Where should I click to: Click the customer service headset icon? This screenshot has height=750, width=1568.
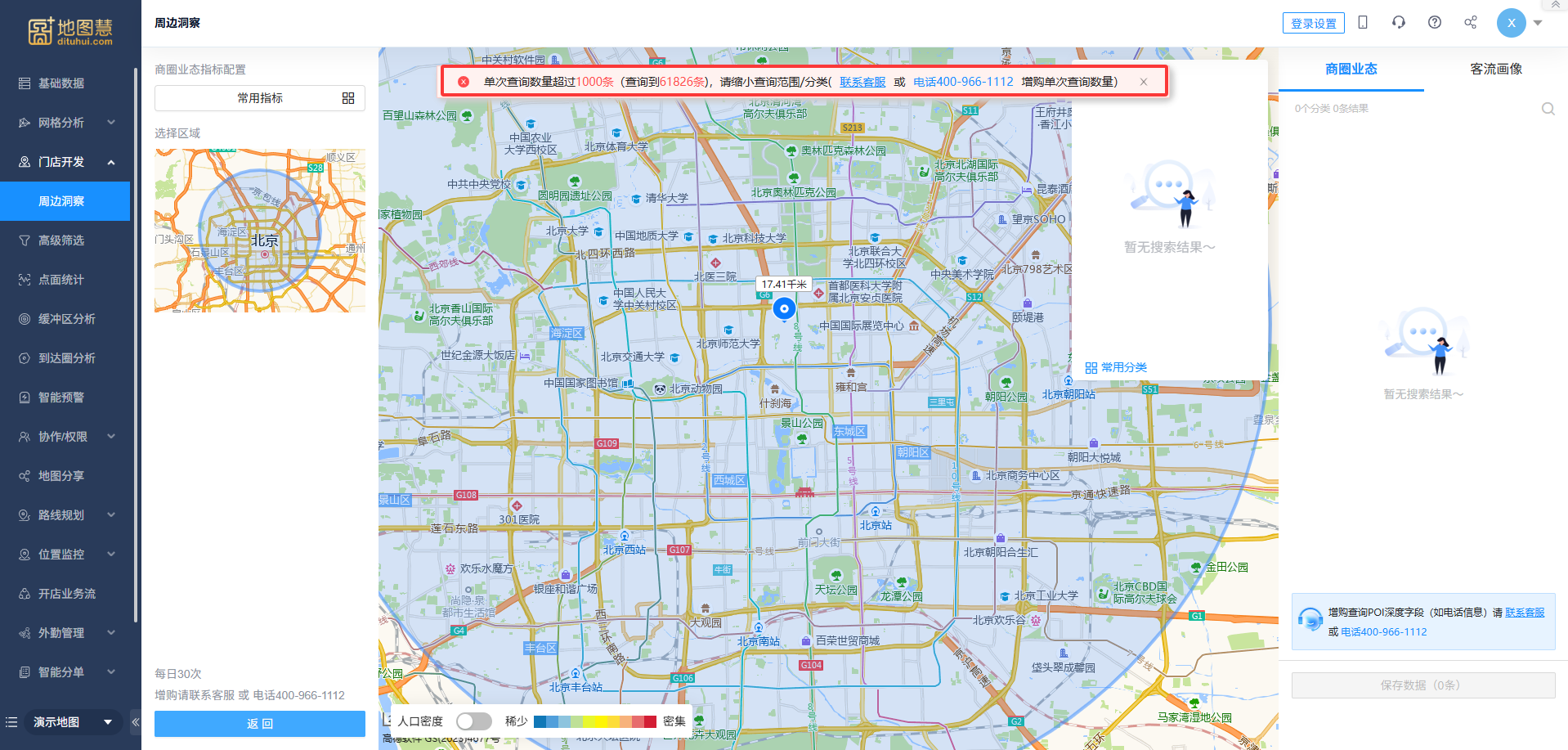(1399, 23)
